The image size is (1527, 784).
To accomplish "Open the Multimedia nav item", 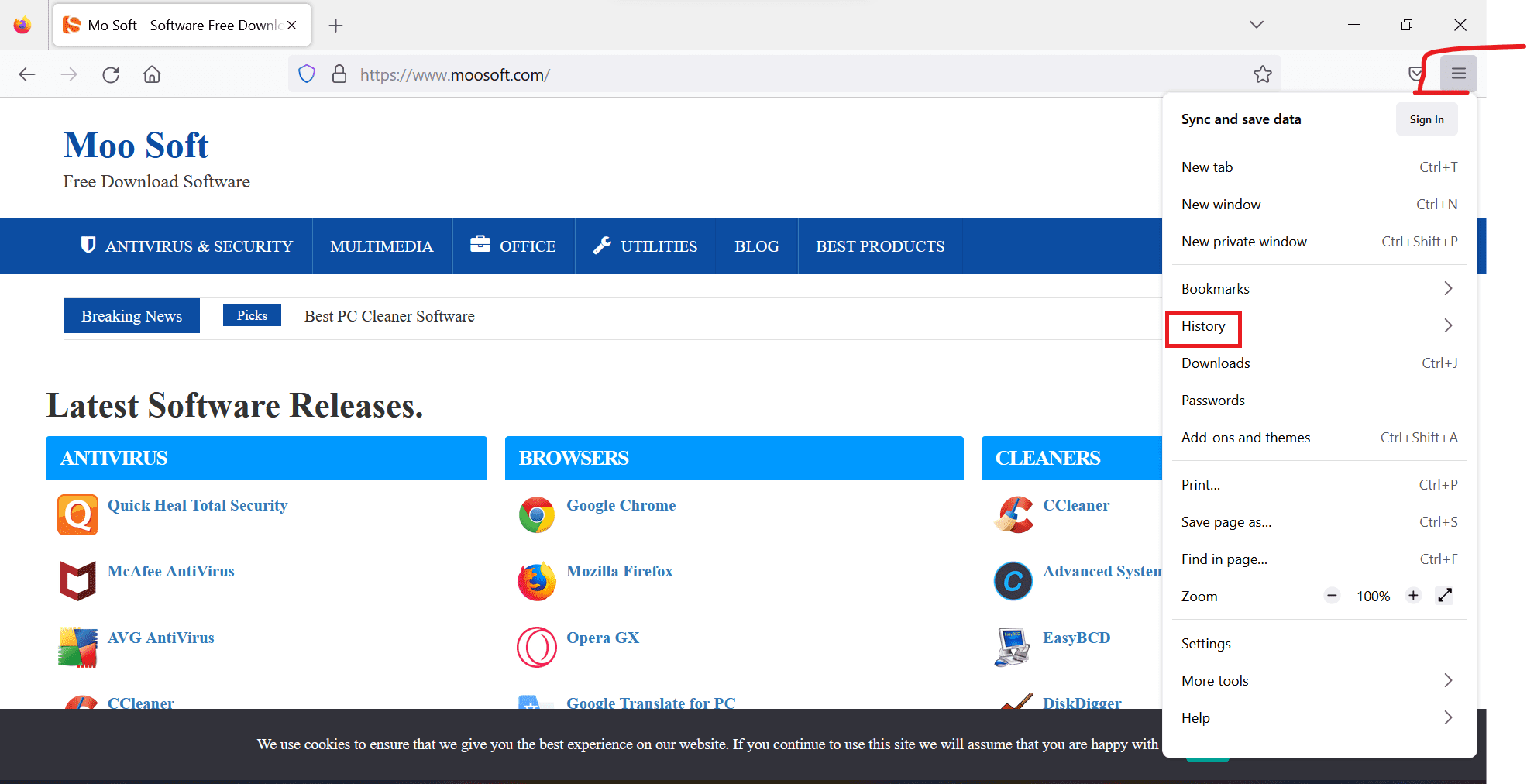I will [x=382, y=246].
